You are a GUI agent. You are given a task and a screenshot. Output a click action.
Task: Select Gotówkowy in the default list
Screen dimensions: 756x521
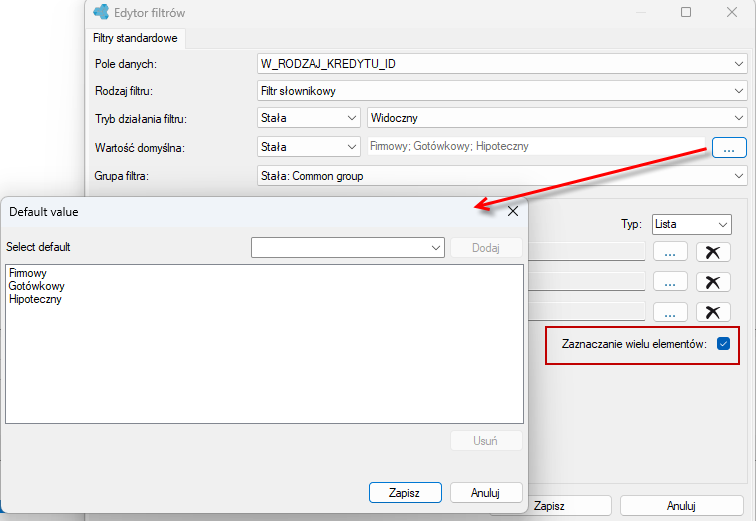[36, 286]
